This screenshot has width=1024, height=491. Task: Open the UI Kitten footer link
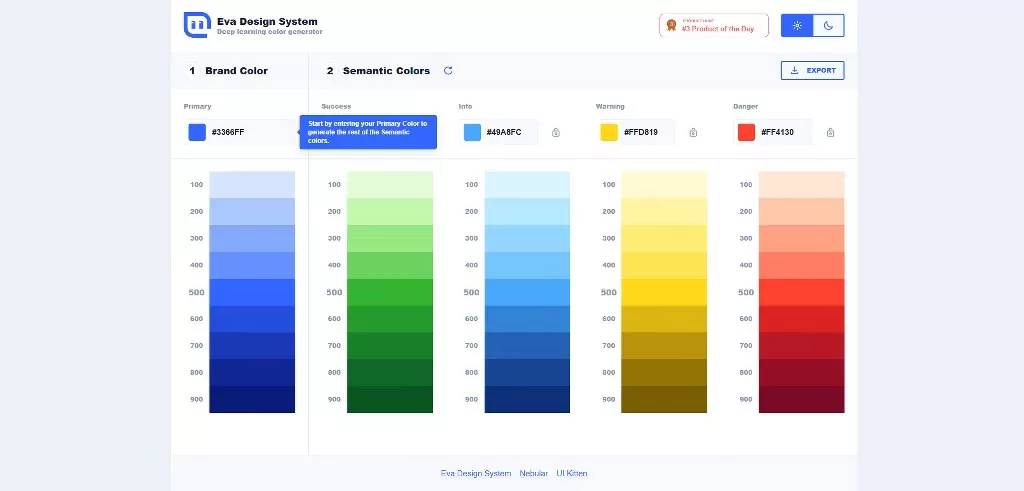point(571,473)
